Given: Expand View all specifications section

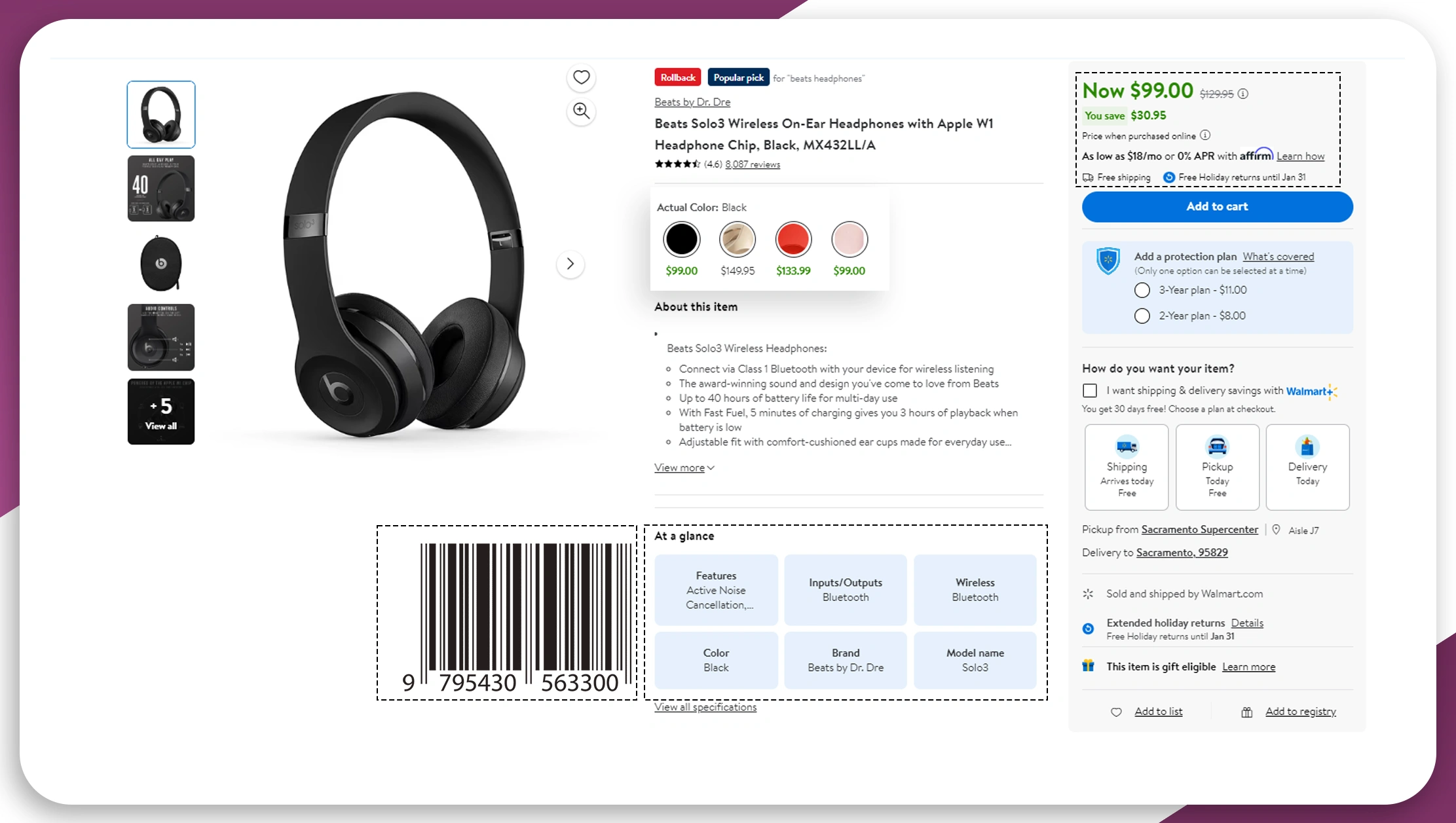Looking at the screenshot, I should [705, 706].
